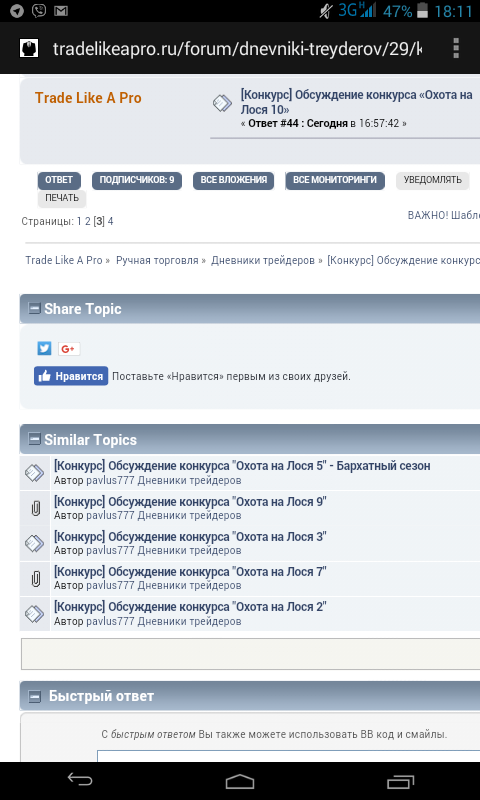480x800 pixels.
Task: Go to page 2 of the topic
Action: (88, 221)
